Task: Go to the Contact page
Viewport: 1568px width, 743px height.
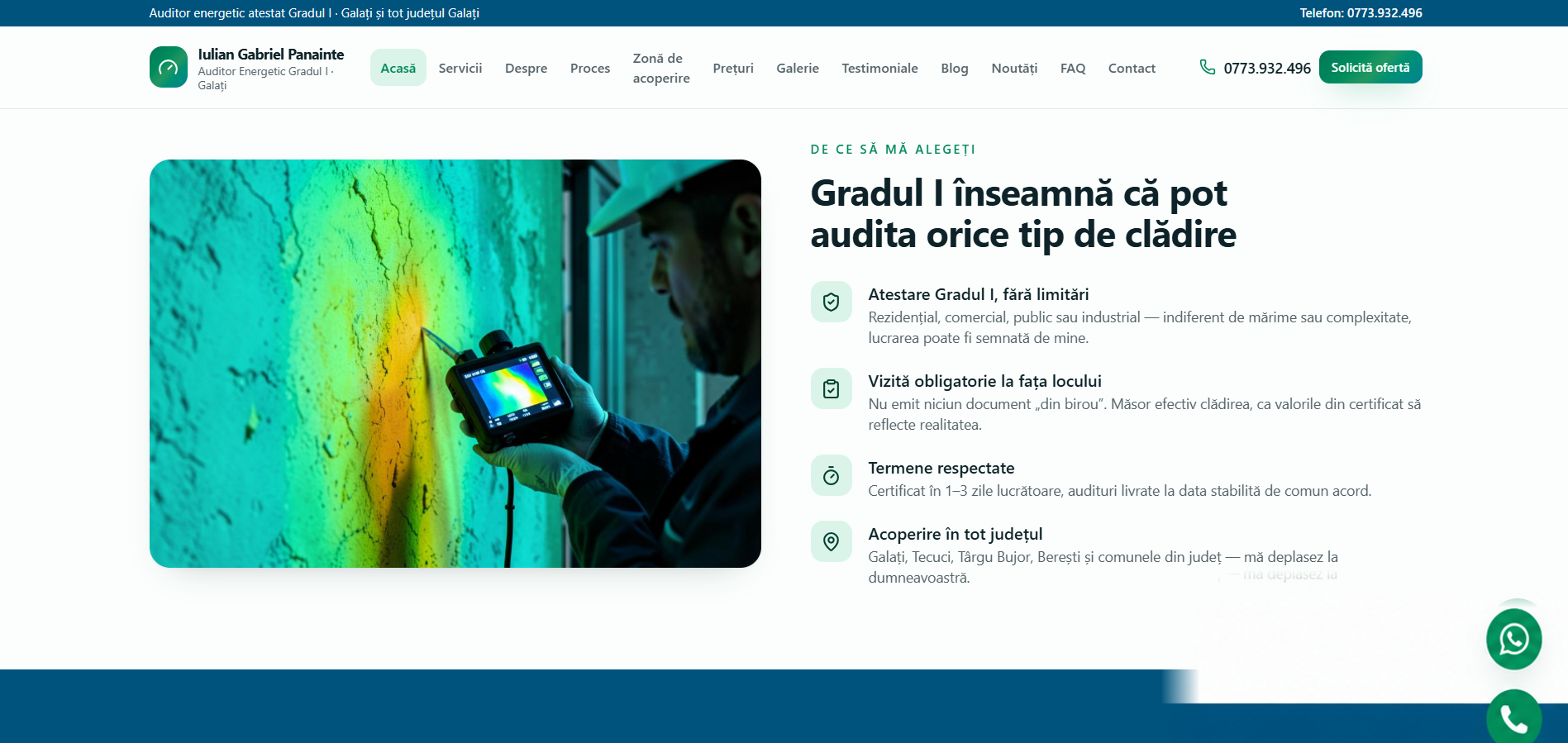Action: point(1132,68)
